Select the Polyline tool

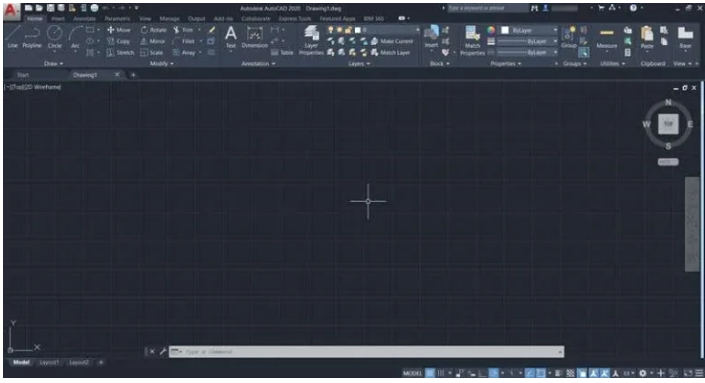pos(32,37)
